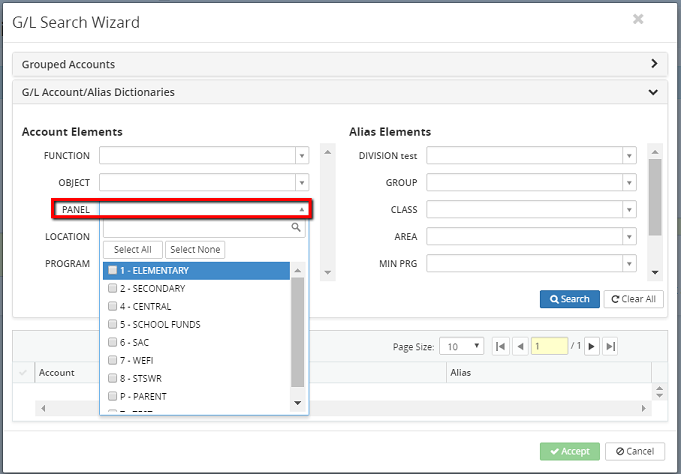Go to next page arrow icon
This screenshot has width=681, height=474.
click(x=592, y=346)
